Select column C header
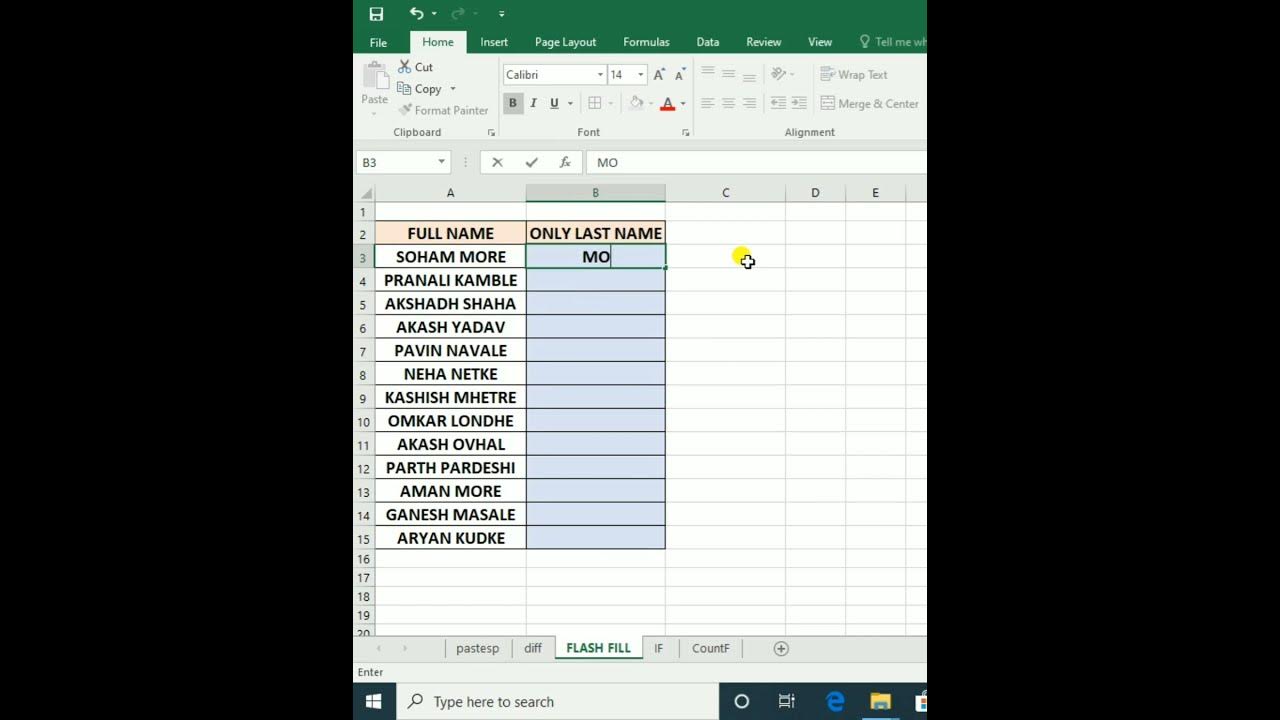 tap(725, 193)
